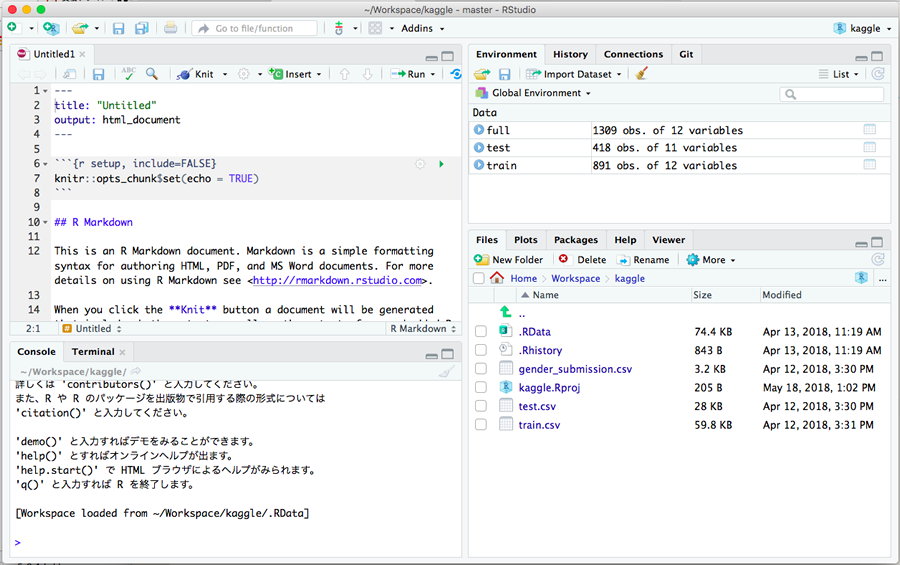Check the kaggle.Rproj checkbox
The width and height of the screenshot is (900, 565).
[x=481, y=387]
